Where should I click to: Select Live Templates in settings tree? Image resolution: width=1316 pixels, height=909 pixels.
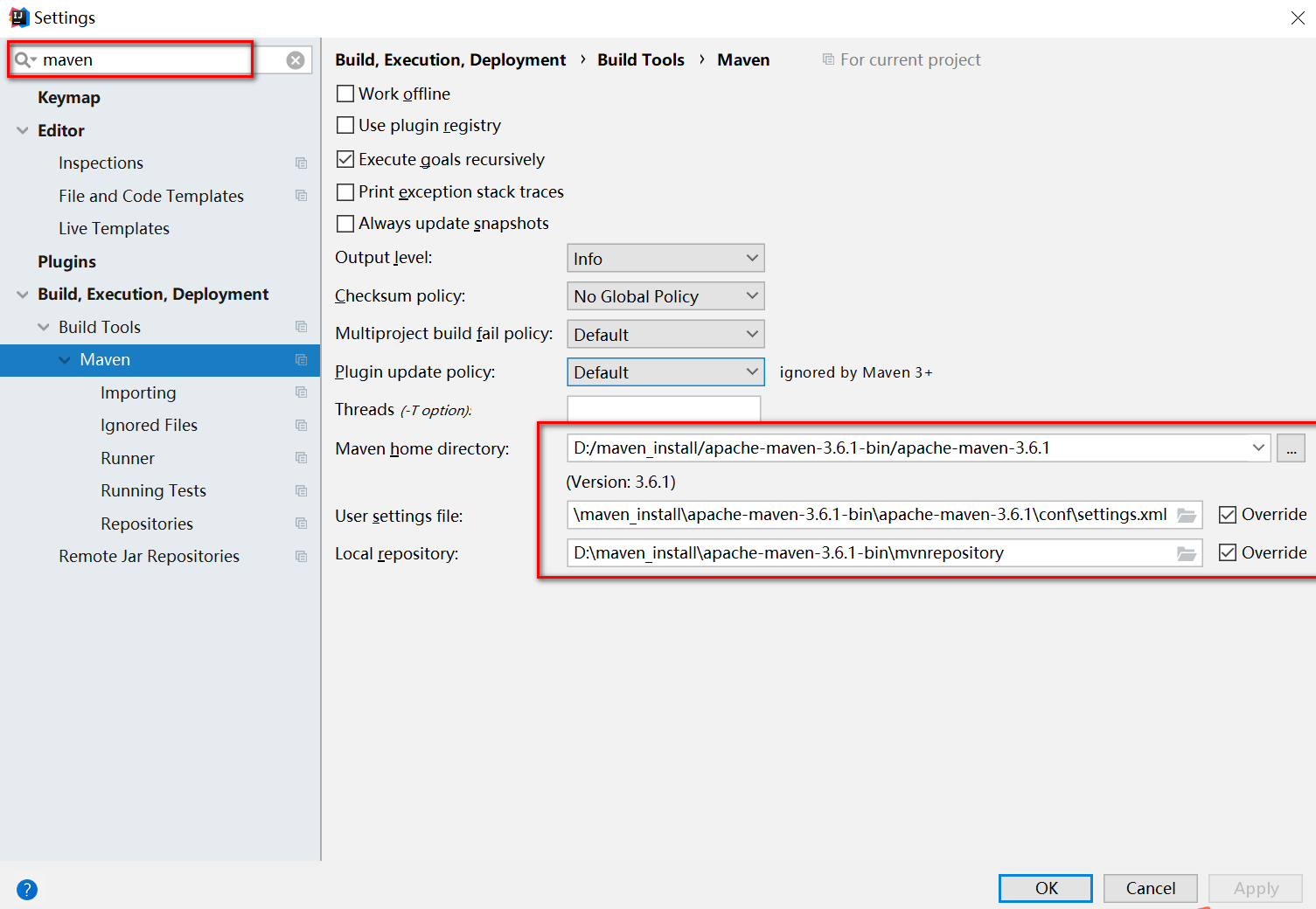[x=114, y=229]
